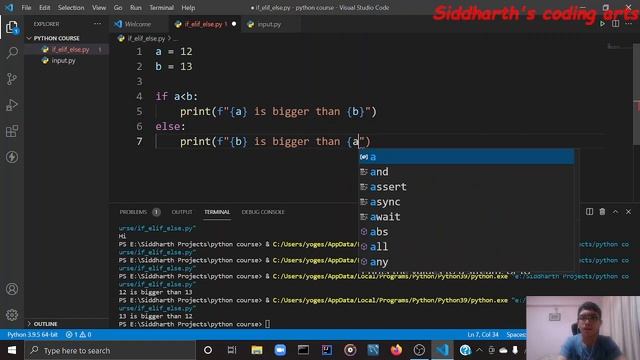Select the TERMINAL panel tab
Viewport: 640px width, 360px height.
(217, 212)
